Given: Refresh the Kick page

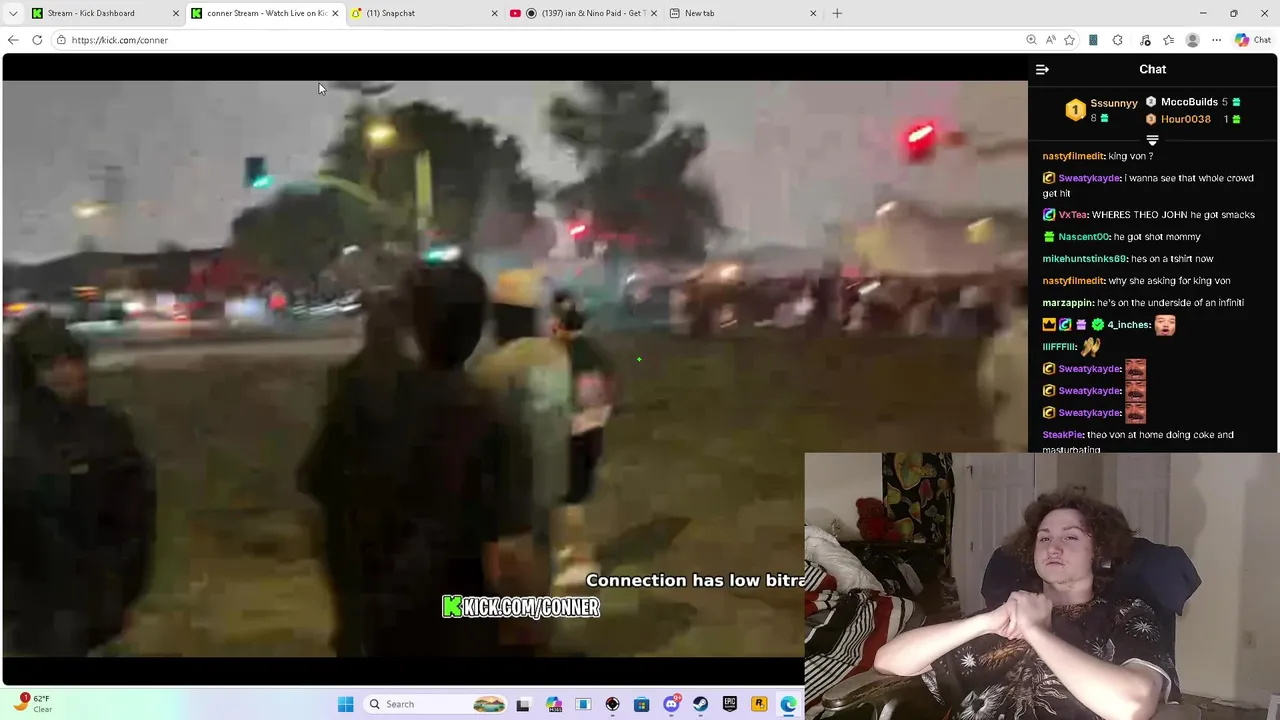Looking at the screenshot, I should tap(37, 40).
